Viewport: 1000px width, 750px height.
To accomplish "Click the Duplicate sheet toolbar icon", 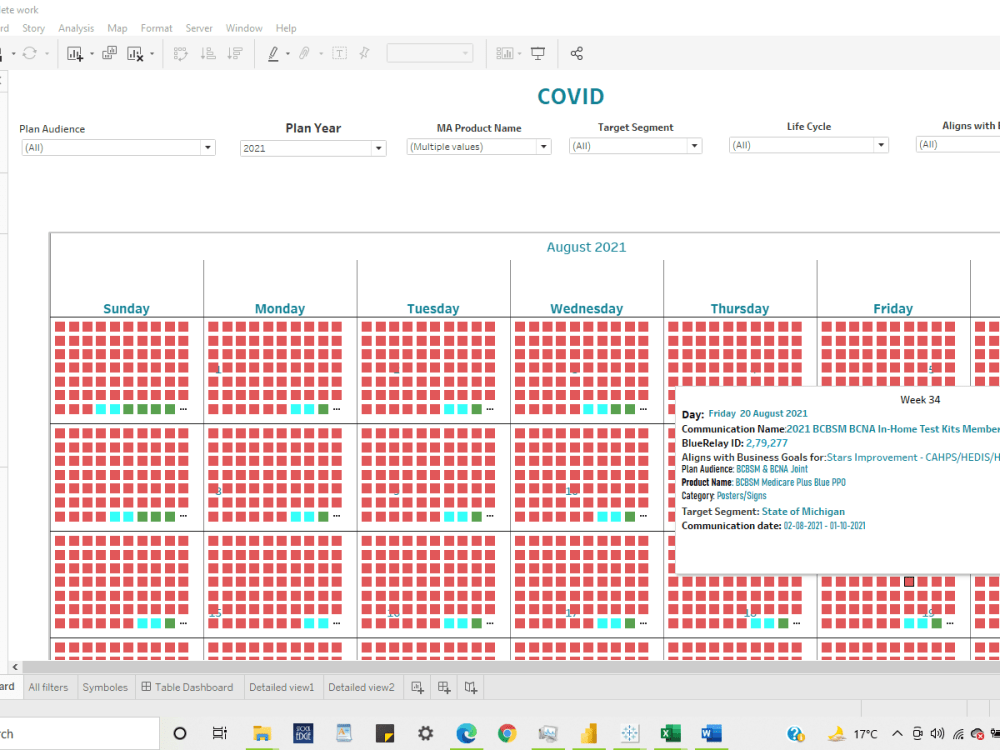I will [109, 53].
